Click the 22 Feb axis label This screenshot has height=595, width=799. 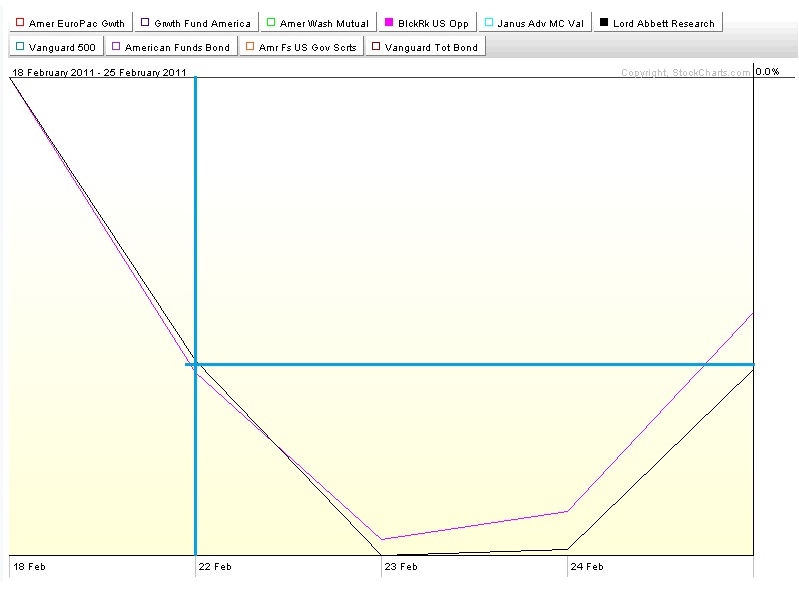215,566
